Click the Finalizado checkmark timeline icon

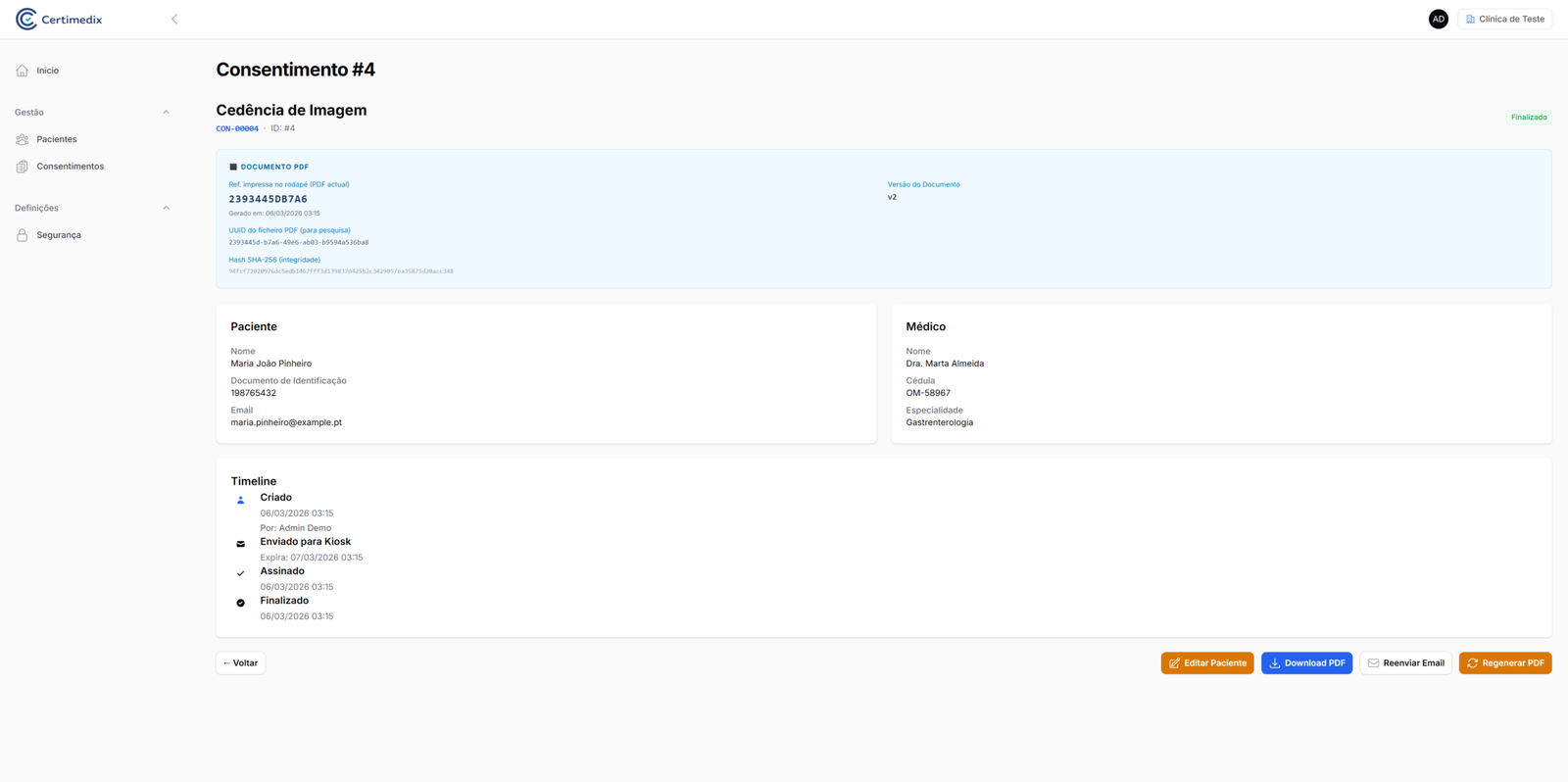tap(241, 604)
